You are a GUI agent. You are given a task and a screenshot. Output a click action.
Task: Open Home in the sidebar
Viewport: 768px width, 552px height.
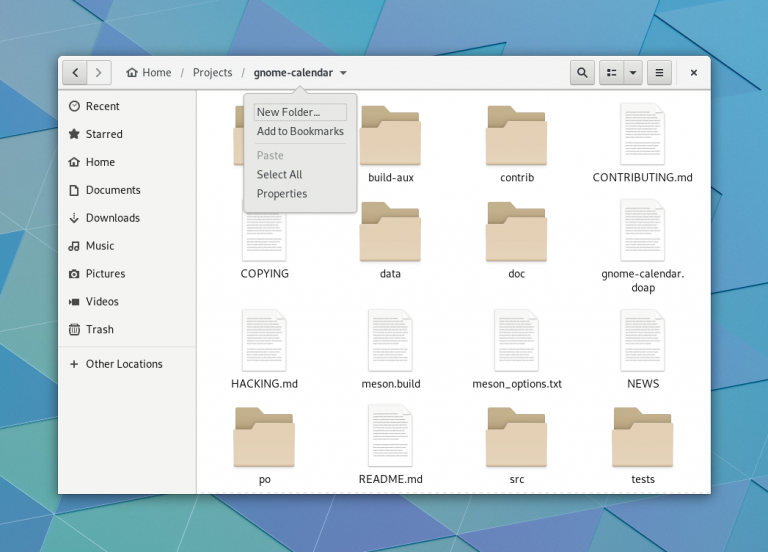click(127, 162)
